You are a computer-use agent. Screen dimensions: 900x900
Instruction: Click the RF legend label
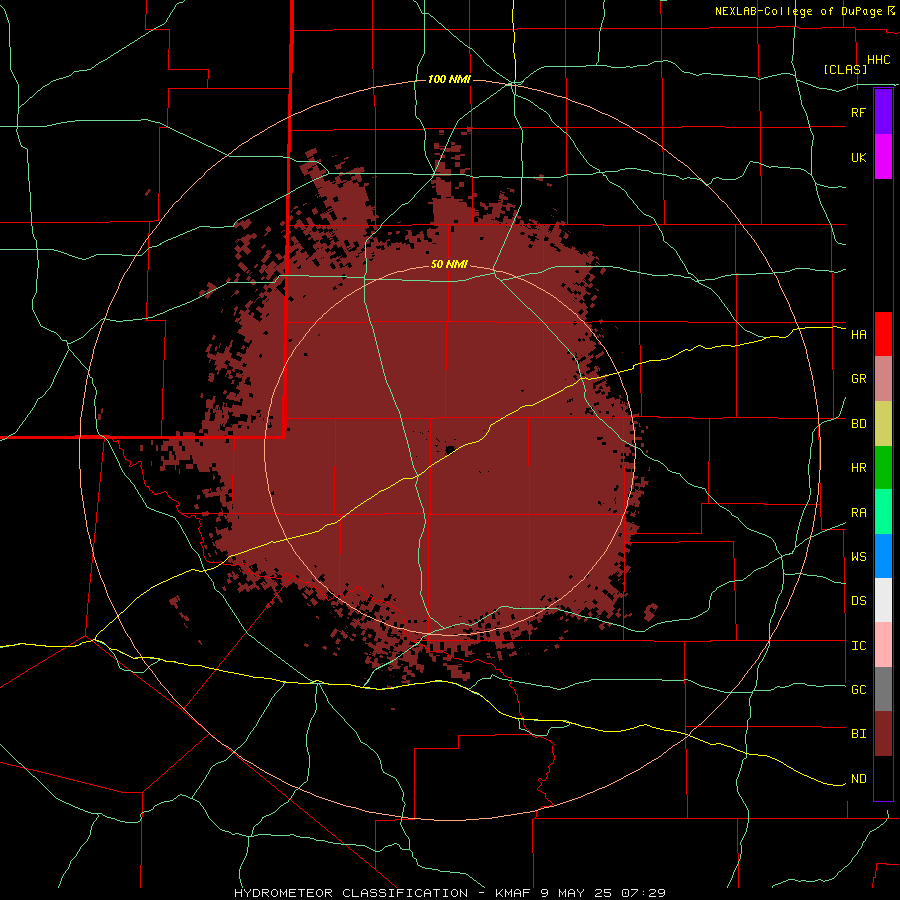point(858,112)
